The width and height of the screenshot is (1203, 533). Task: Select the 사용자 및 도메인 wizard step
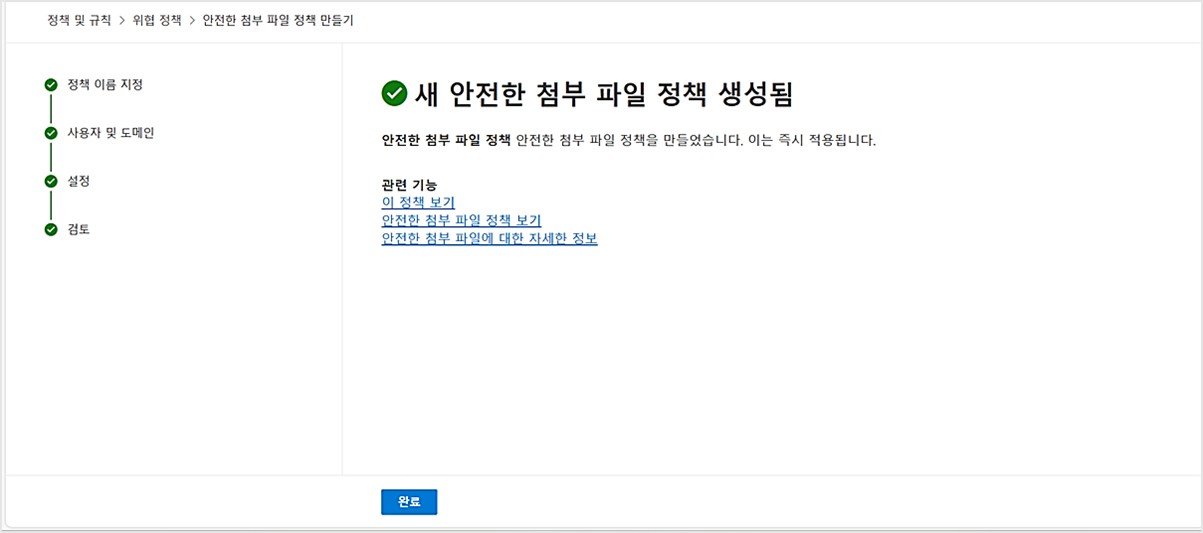(x=110, y=133)
